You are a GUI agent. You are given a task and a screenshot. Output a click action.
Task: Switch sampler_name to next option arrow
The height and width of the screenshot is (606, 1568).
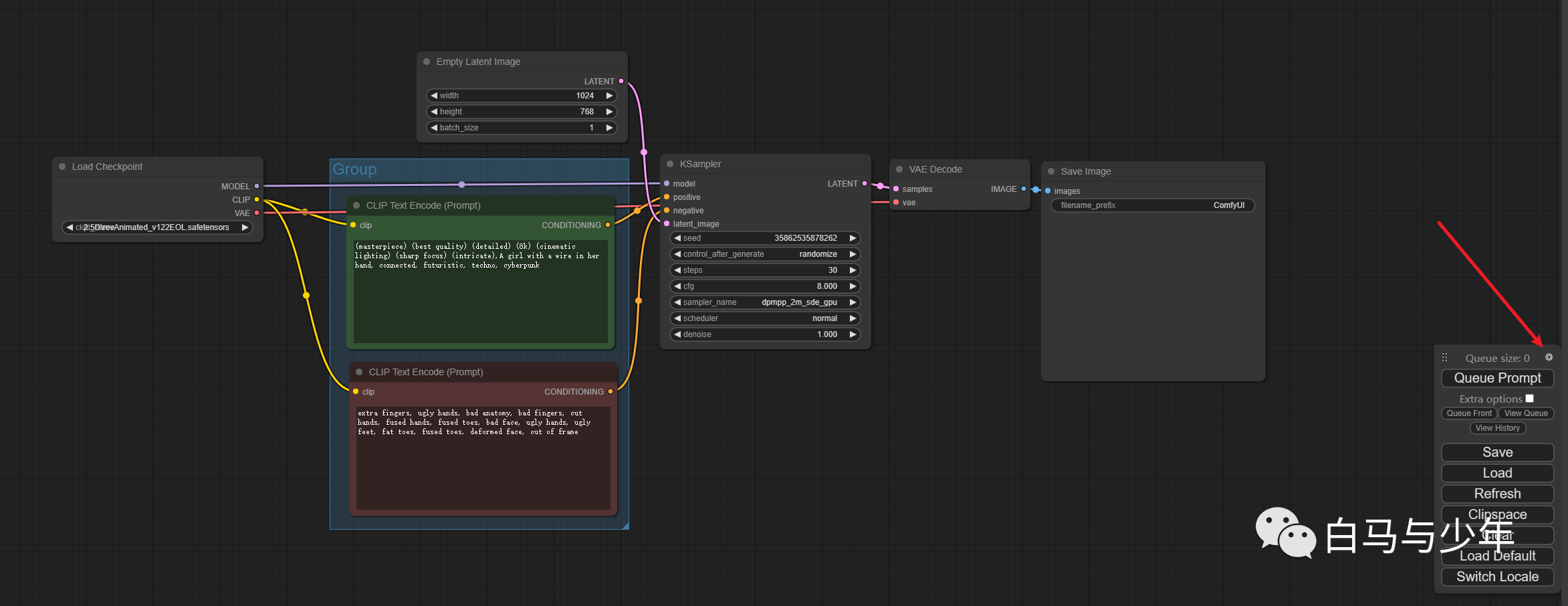pyautogui.click(x=853, y=302)
